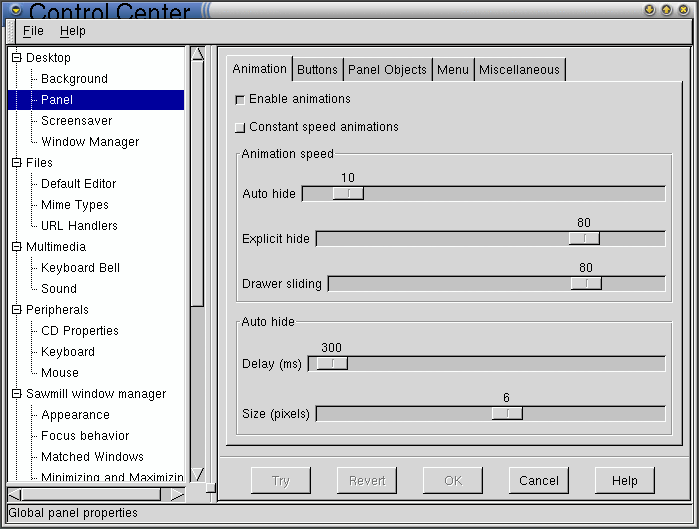The width and height of the screenshot is (699, 529).
Task: Collapse the Sawmill window manager category
Action: [x=16, y=394]
